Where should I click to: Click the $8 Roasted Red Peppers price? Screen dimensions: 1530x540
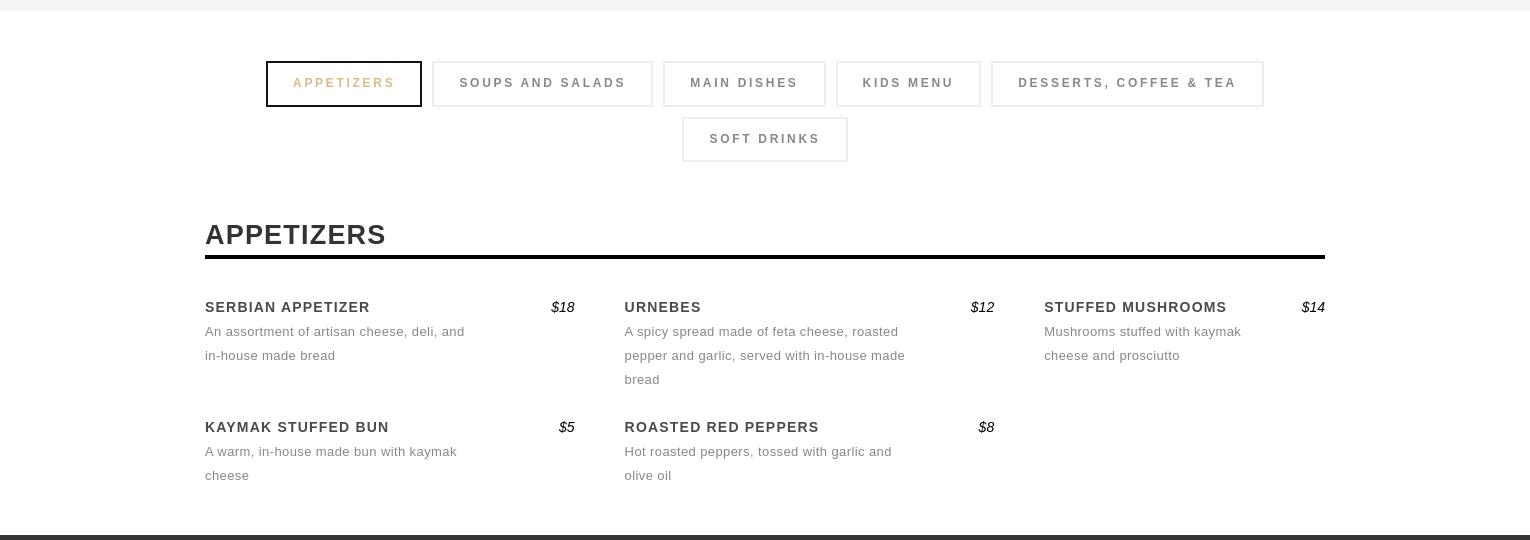coord(986,427)
